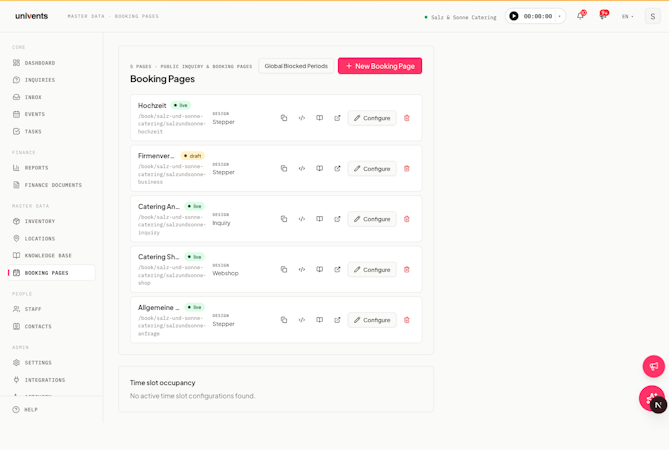Click New Booking Page button
This screenshot has height=450, width=669.
pyautogui.click(x=380, y=66)
